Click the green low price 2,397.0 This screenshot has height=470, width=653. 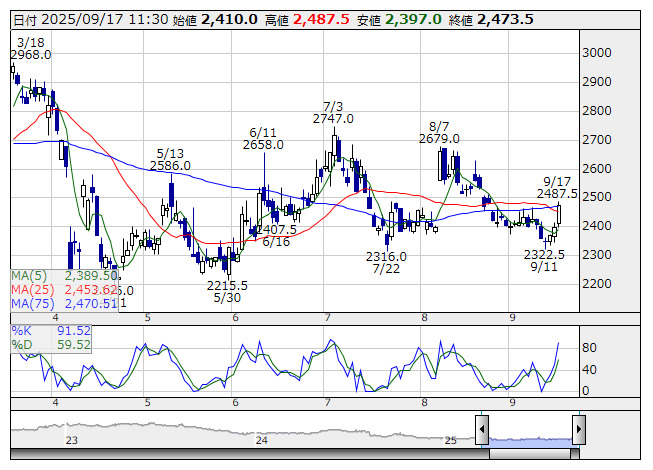pyautogui.click(x=413, y=20)
